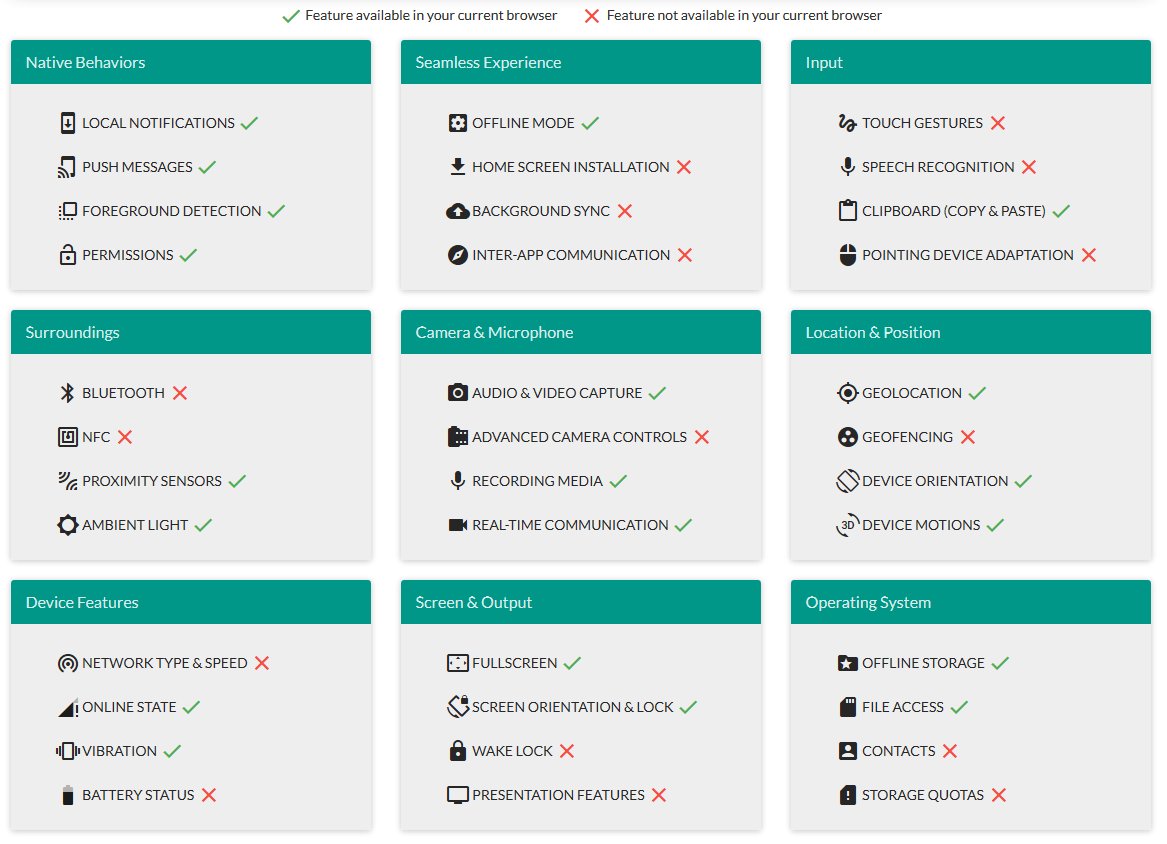The image size is (1167, 844).
Task: Open the Native Behaviors section header
Action: (x=191, y=63)
